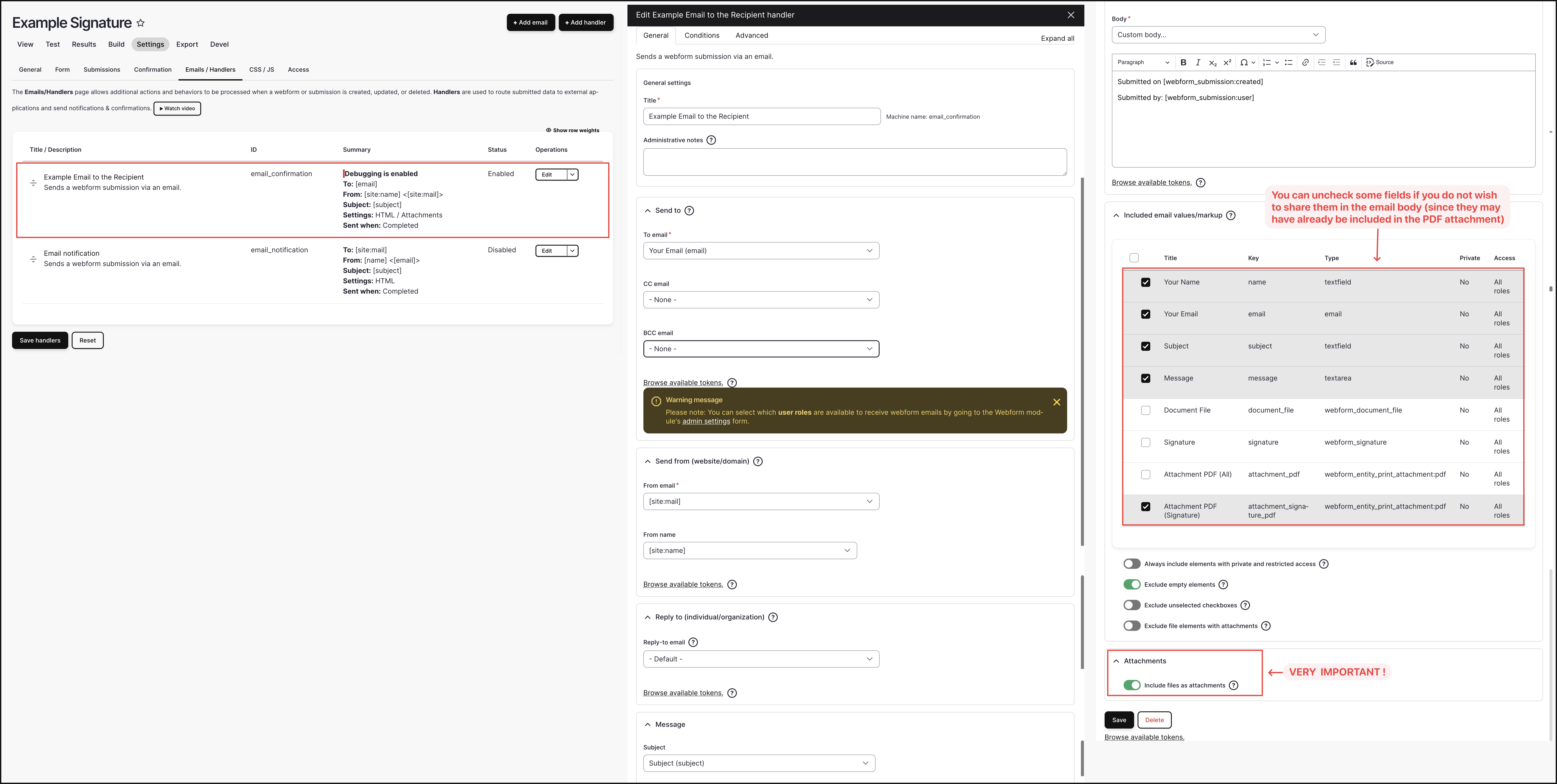Click the Save handlers button

(40, 340)
